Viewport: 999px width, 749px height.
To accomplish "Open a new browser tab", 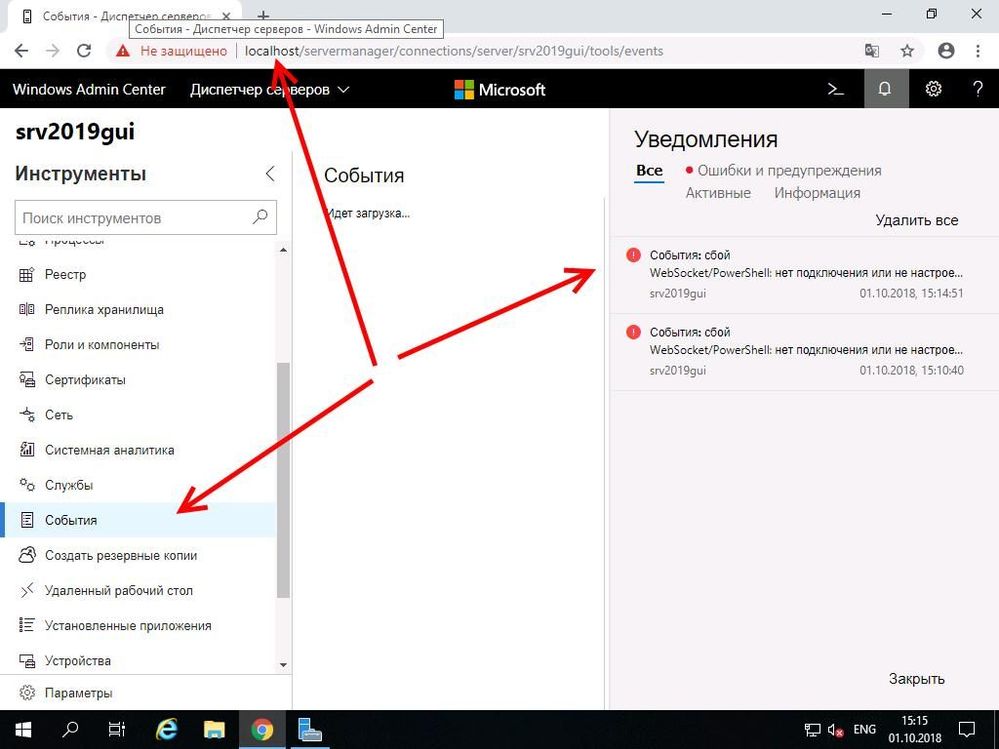I will 262,16.
